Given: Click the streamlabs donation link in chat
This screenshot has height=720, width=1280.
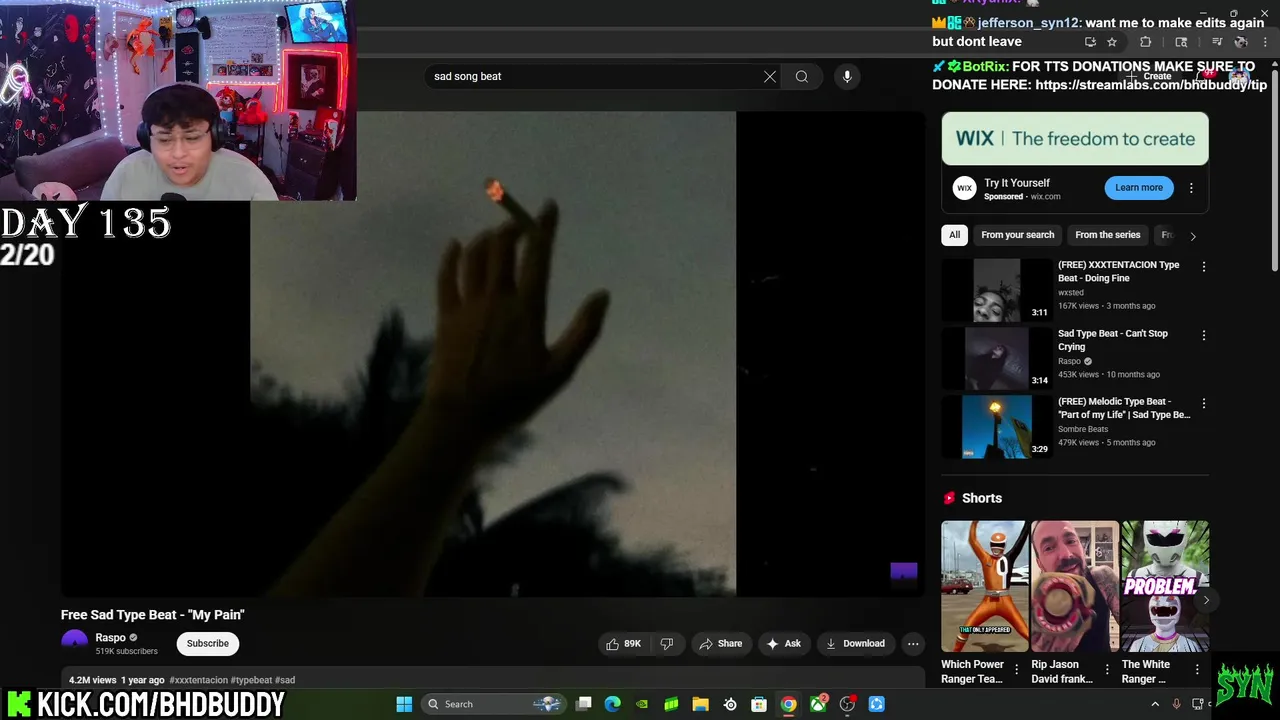Looking at the screenshot, I should pos(1151,85).
